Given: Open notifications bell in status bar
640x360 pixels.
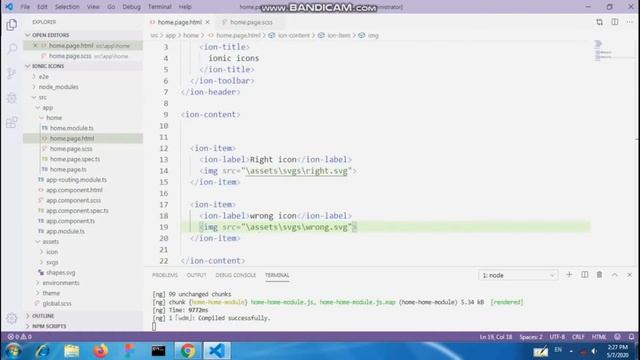Looking at the screenshot, I should pyautogui.click(x=631, y=337).
